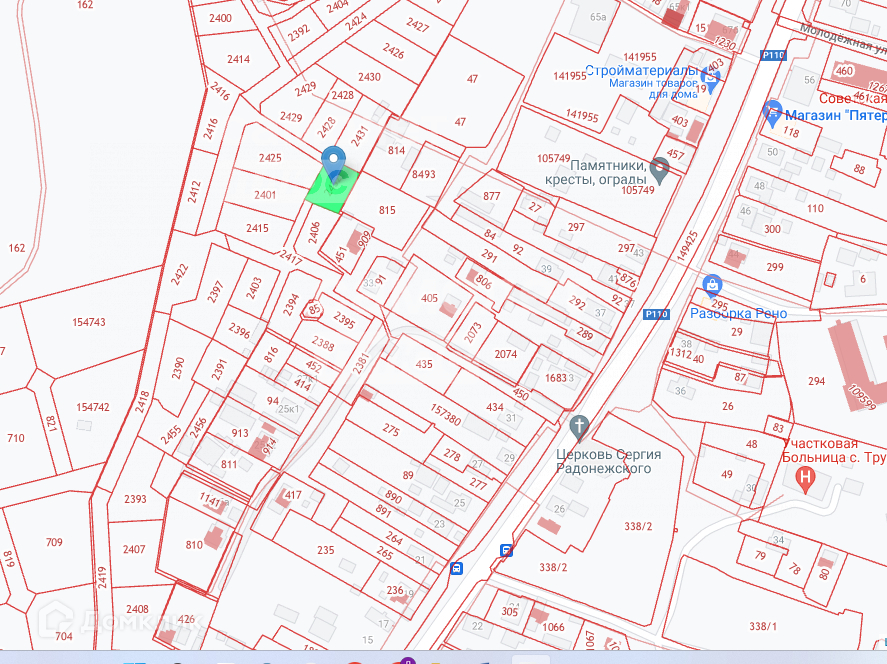This screenshot has width=887, height=664.
Task: Select parcel number 2393
Action: click(x=135, y=499)
